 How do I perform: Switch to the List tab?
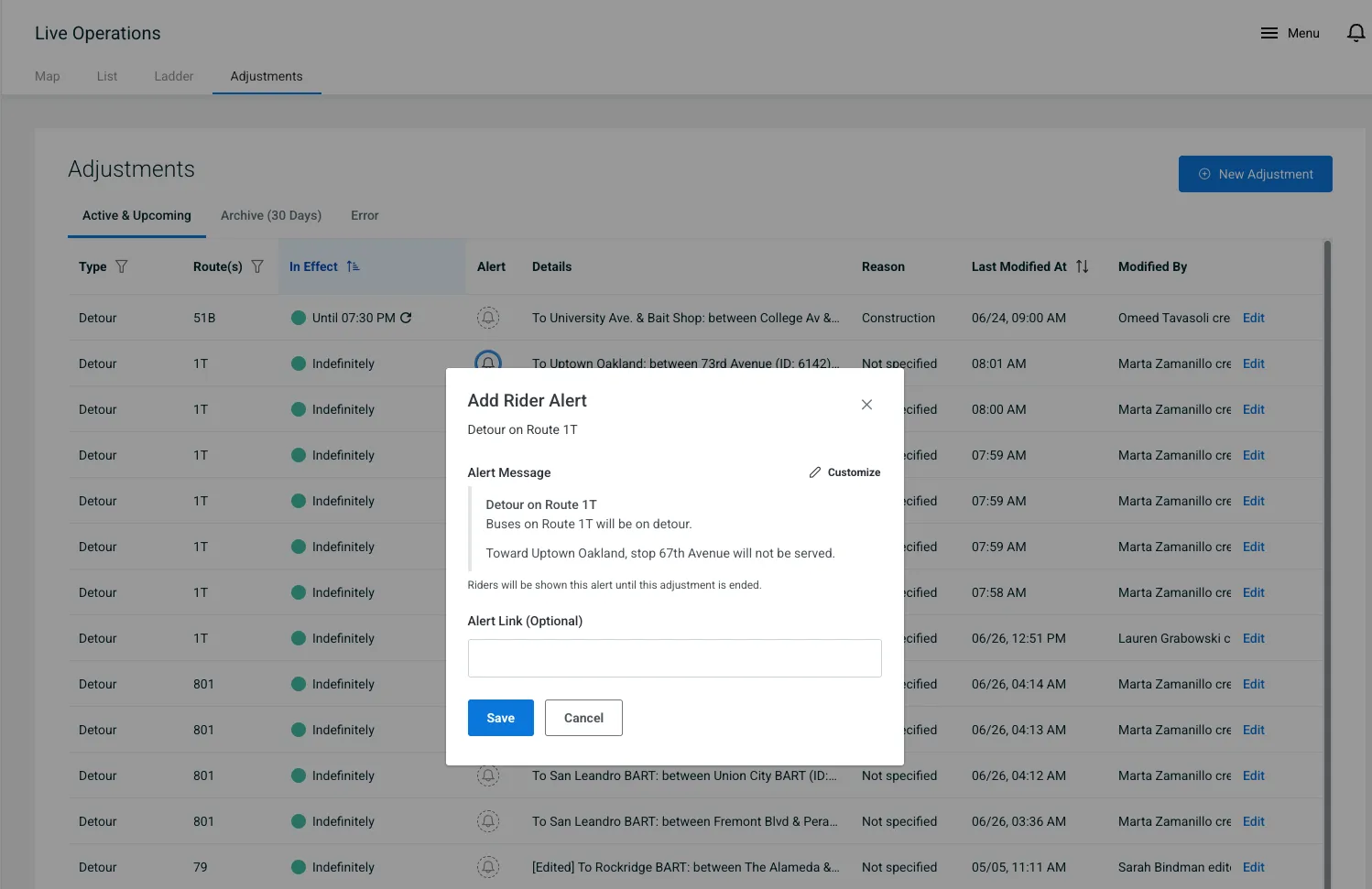[107, 76]
